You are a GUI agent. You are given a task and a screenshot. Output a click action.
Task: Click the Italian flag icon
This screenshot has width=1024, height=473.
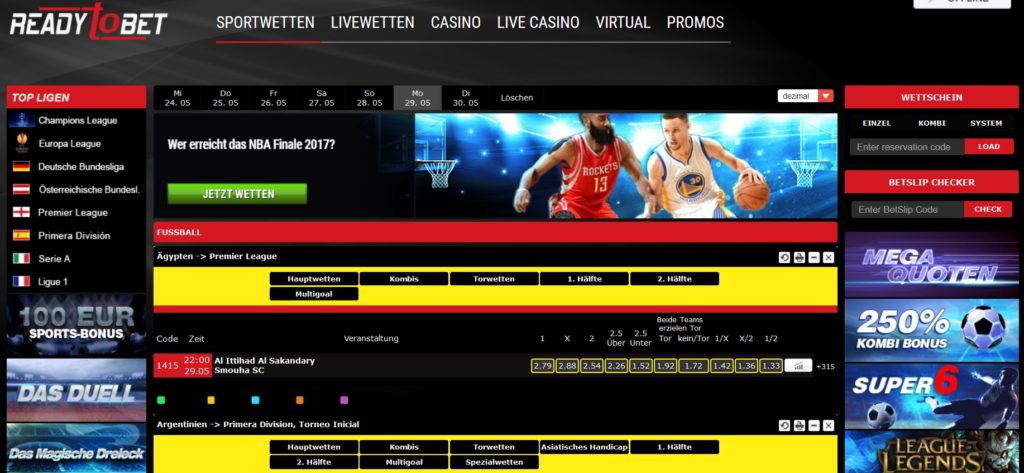coord(22,258)
